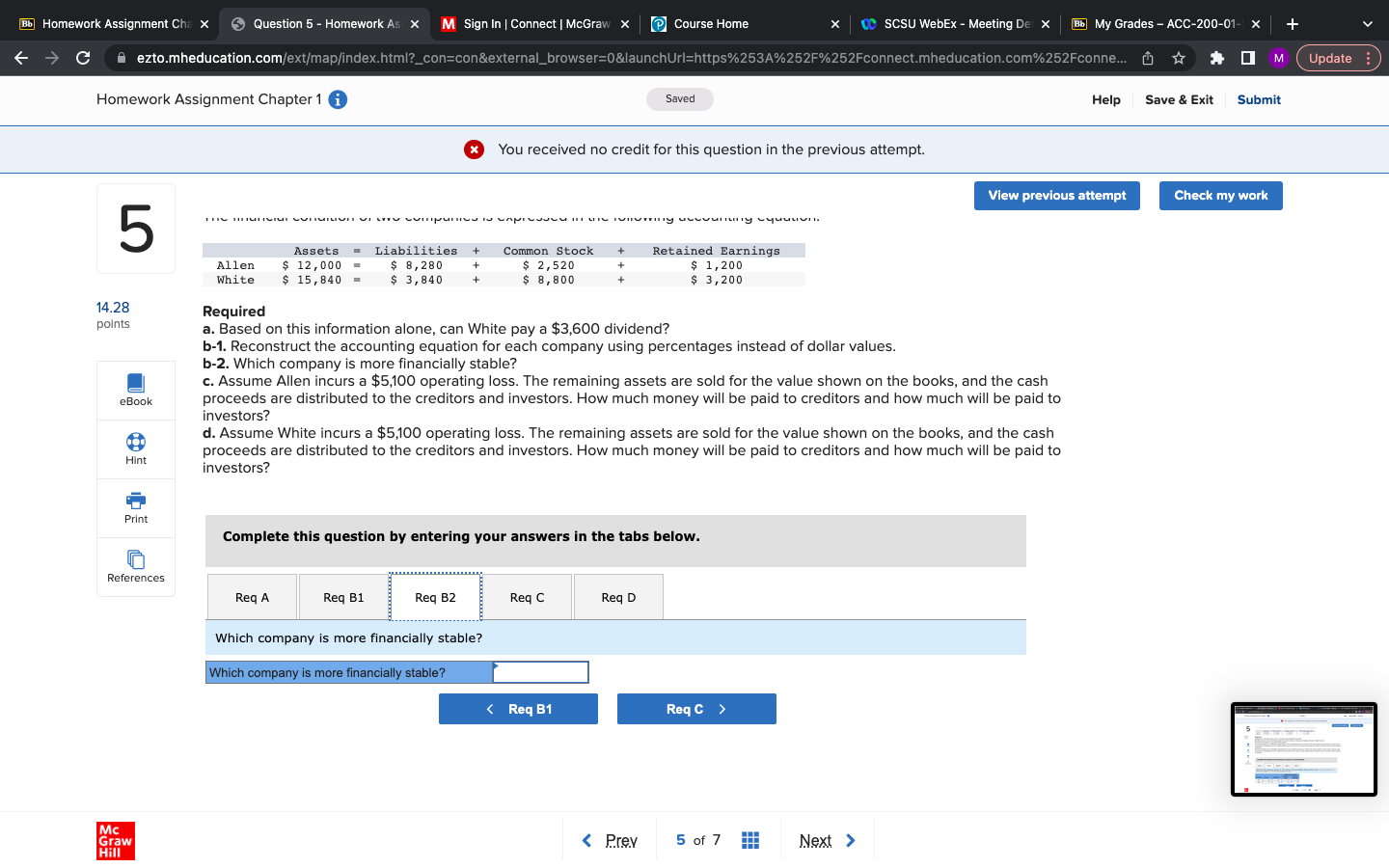1389x868 pixels.
Task: Go forward with browser forward arrow
Action: point(52,58)
